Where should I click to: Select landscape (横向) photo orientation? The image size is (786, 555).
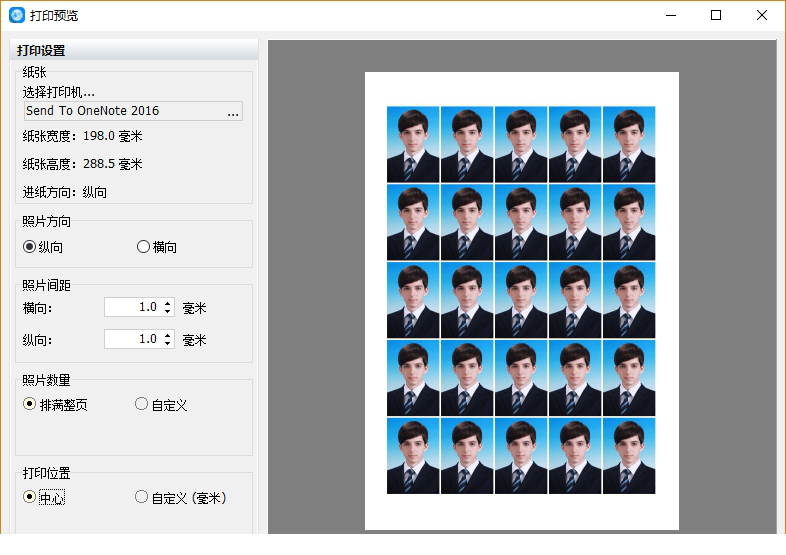click(143, 247)
